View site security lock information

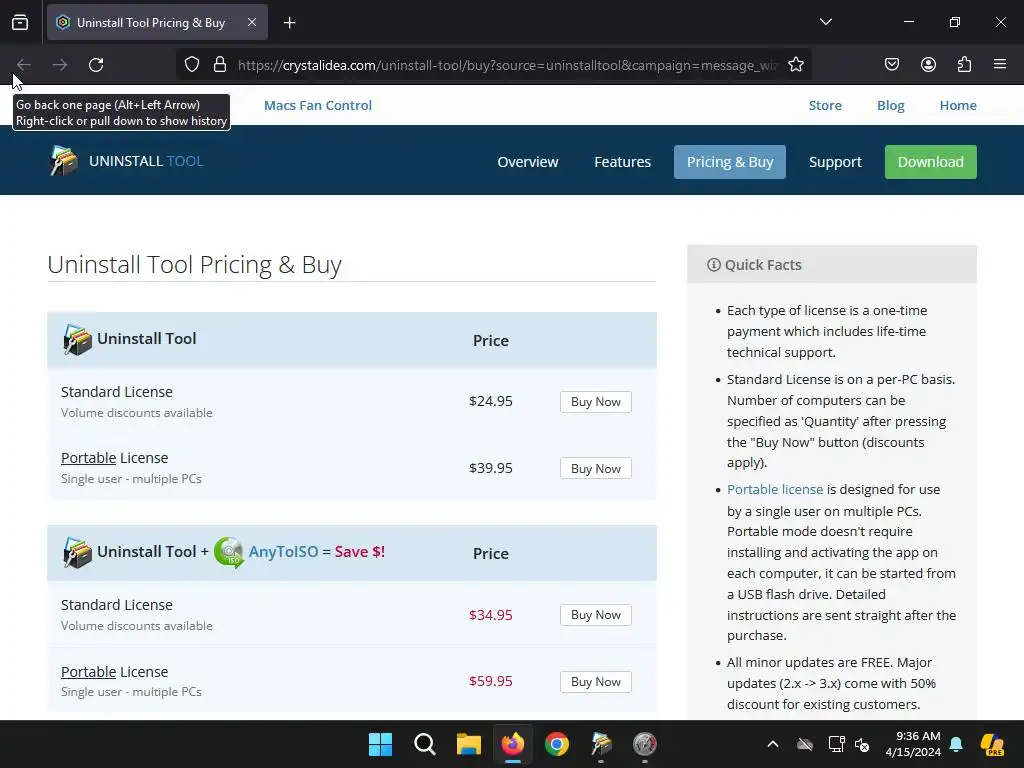(x=220, y=65)
